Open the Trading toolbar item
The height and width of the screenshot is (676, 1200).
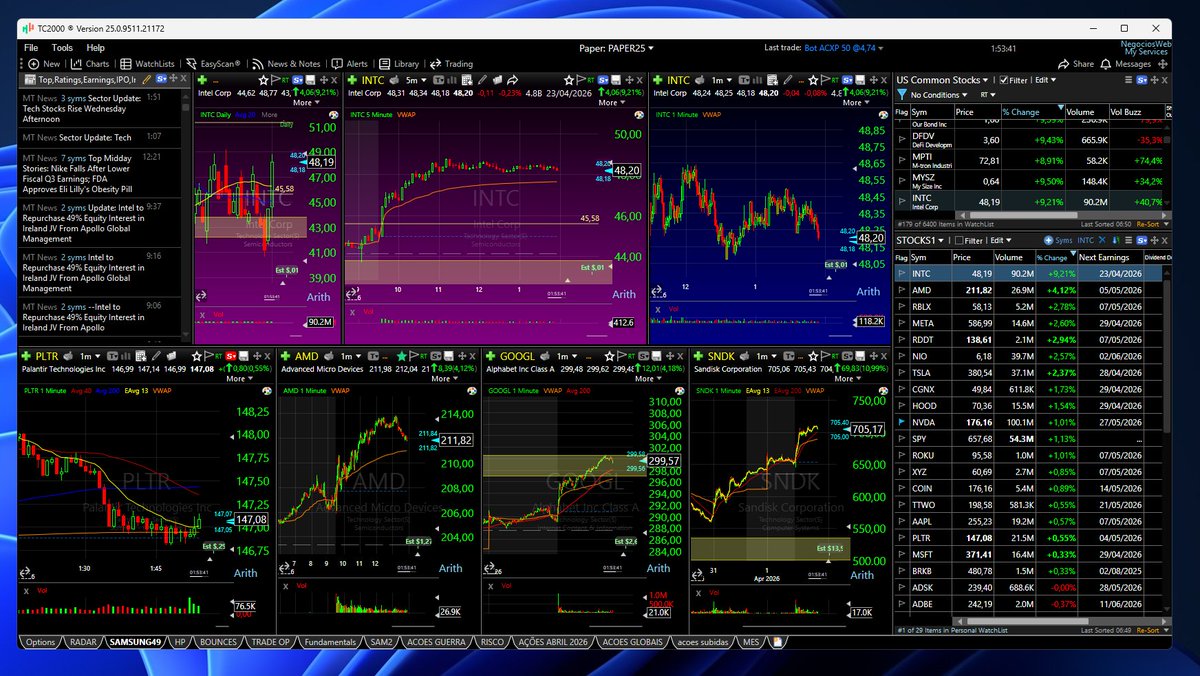tap(451, 63)
